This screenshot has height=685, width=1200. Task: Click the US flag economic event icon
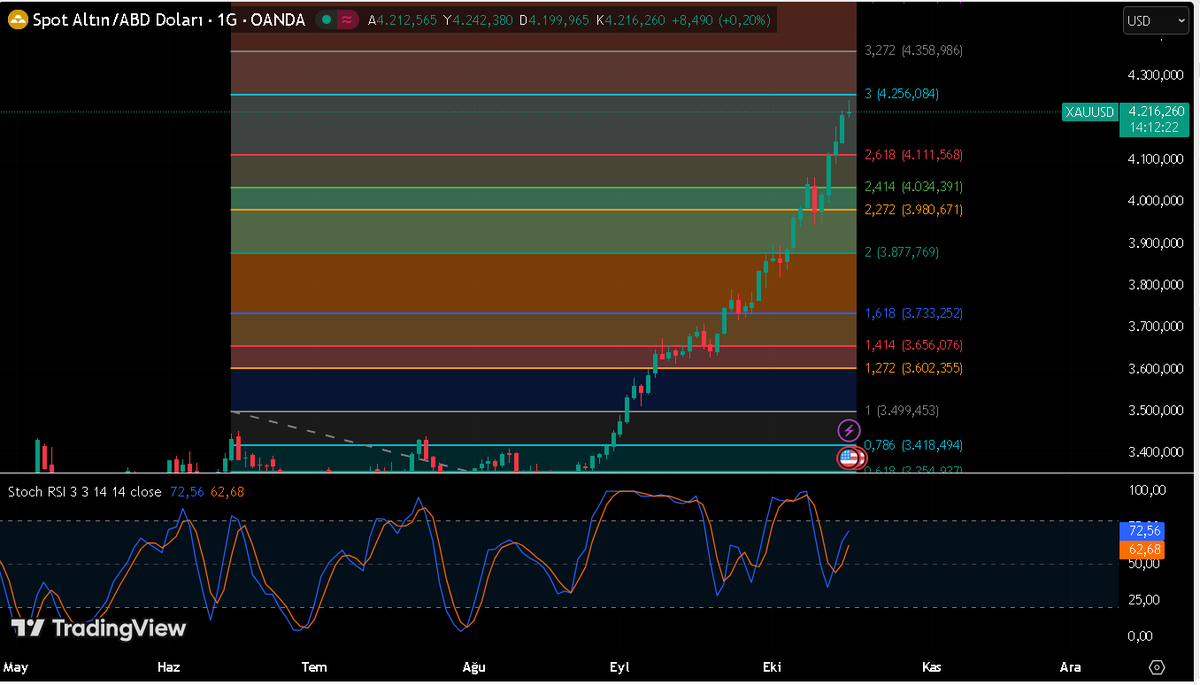(x=848, y=458)
